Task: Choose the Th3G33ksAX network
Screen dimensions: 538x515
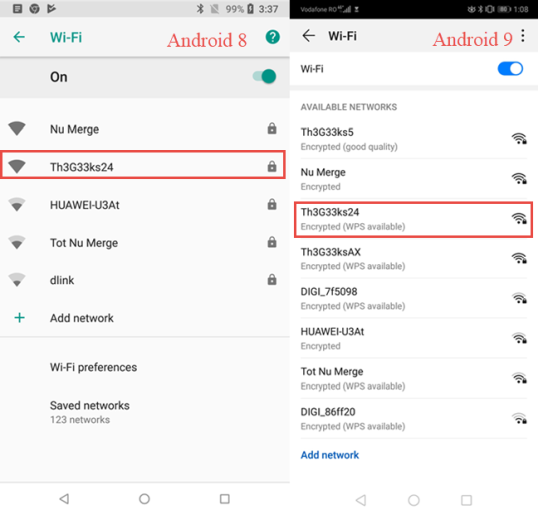Action: click(413, 259)
